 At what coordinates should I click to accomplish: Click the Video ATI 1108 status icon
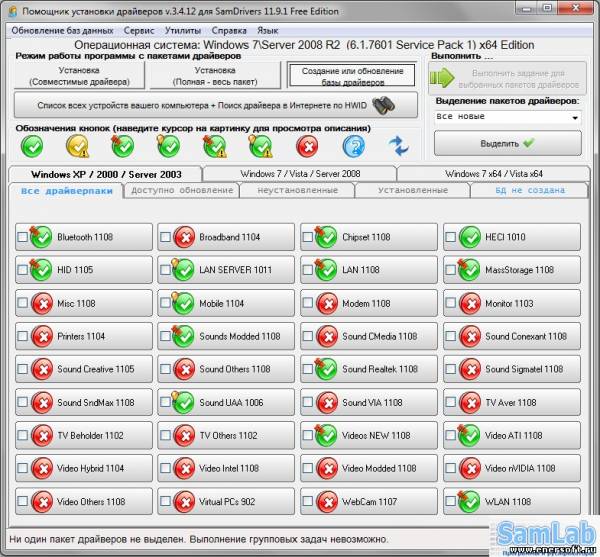[x=469, y=435]
